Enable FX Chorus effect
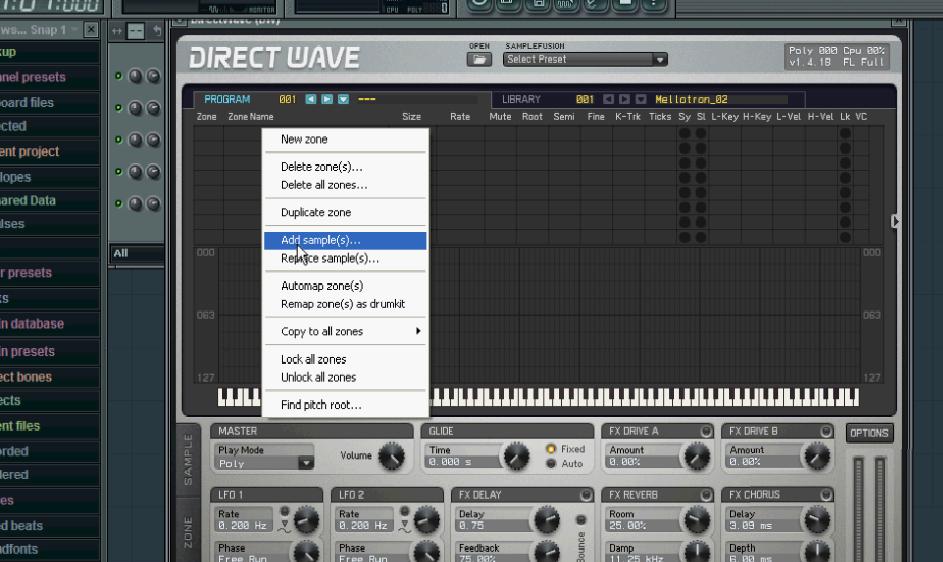Viewport: 943px width, 562px height. pos(826,495)
